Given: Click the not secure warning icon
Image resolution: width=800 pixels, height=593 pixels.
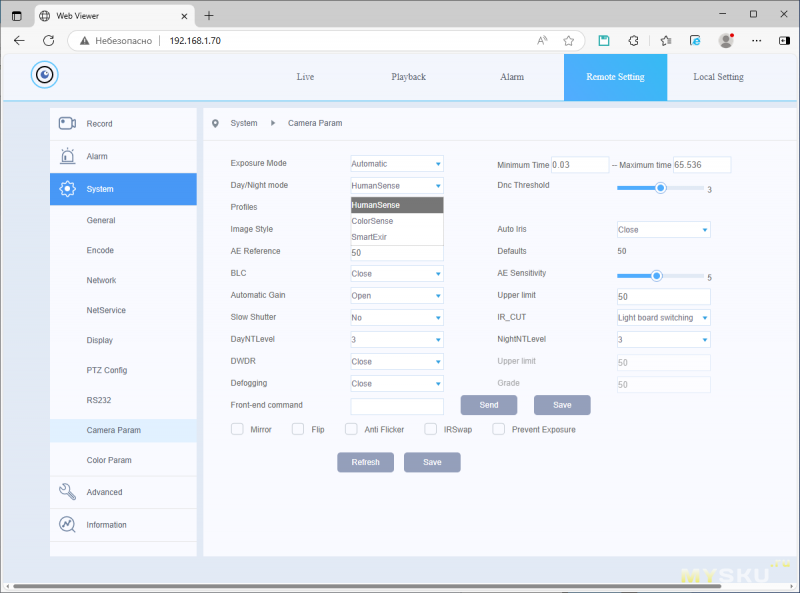Looking at the screenshot, I should pyautogui.click(x=85, y=41).
